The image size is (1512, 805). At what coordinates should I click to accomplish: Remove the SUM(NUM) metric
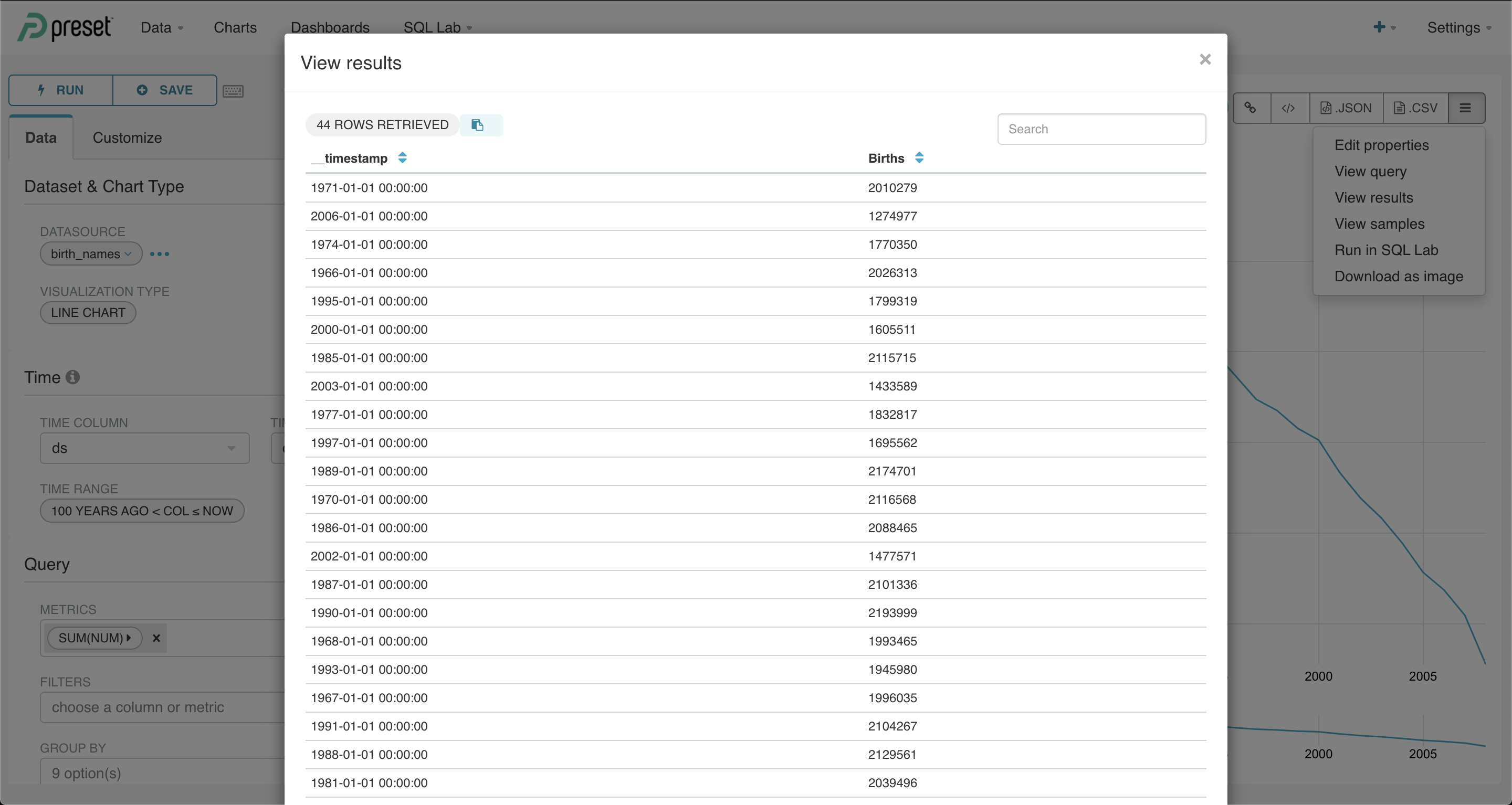coord(156,638)
